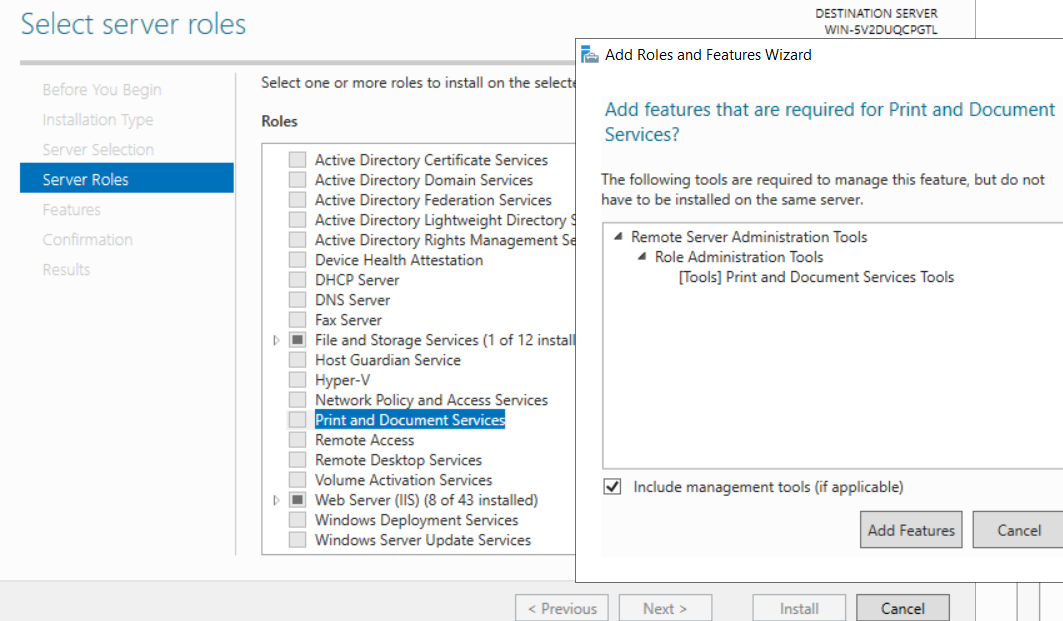Click the Install button
Image resolution: width=1063 pixels, height=621 pixels.
click(x=799, y=608)
